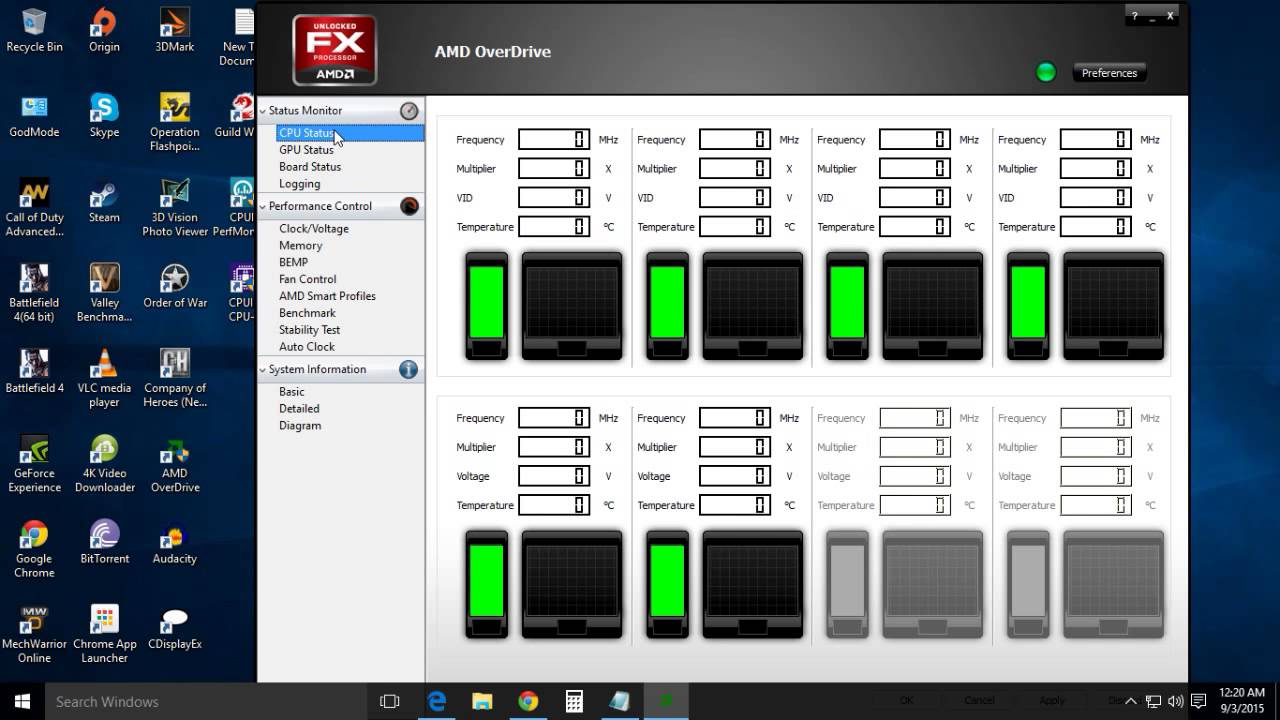Click the first core's VID value field
Image resolution: width=1280 pixels, height=720 pixels.
(554, 198)
